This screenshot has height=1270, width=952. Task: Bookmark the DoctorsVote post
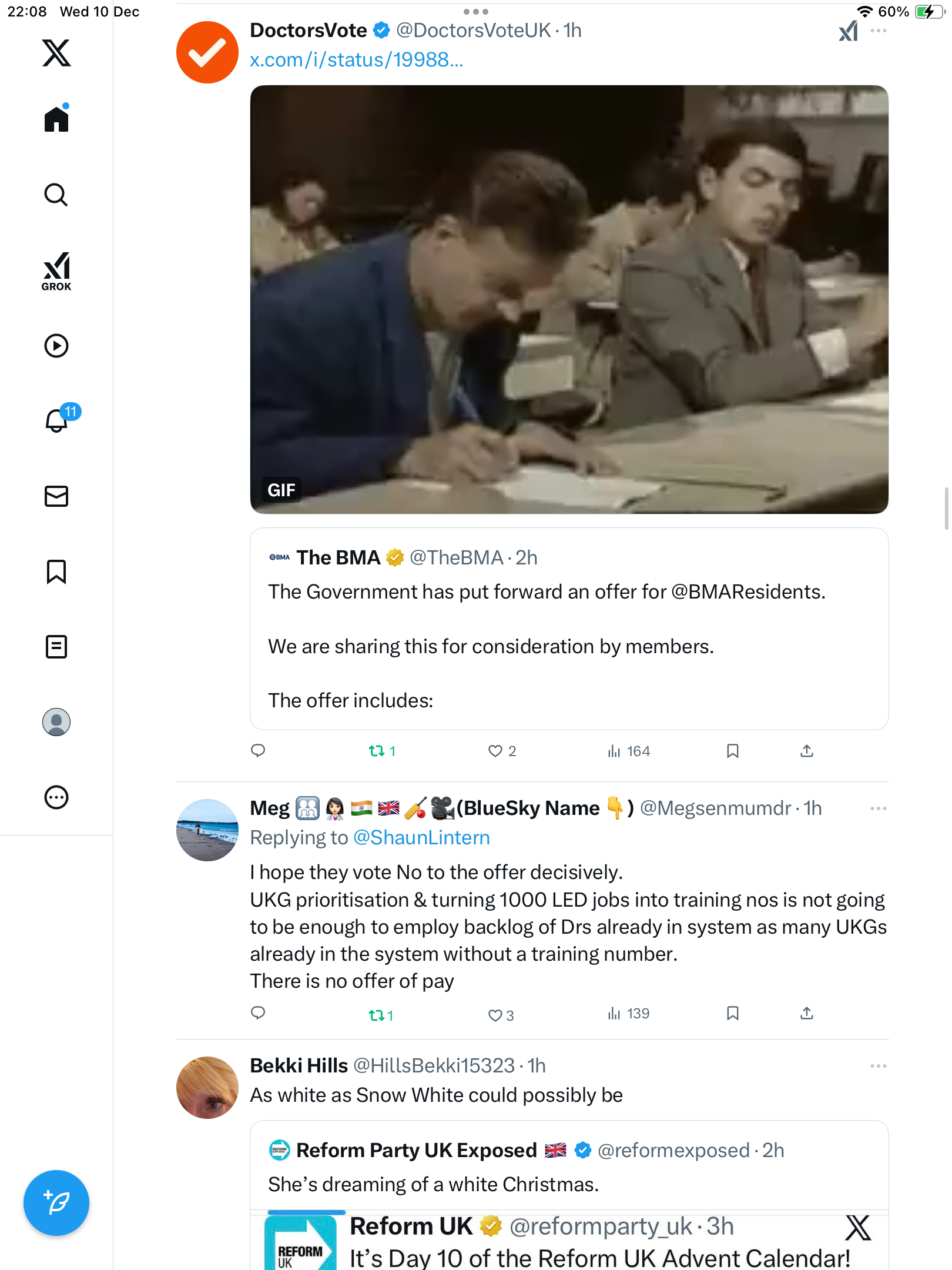(x=732, y=751)
